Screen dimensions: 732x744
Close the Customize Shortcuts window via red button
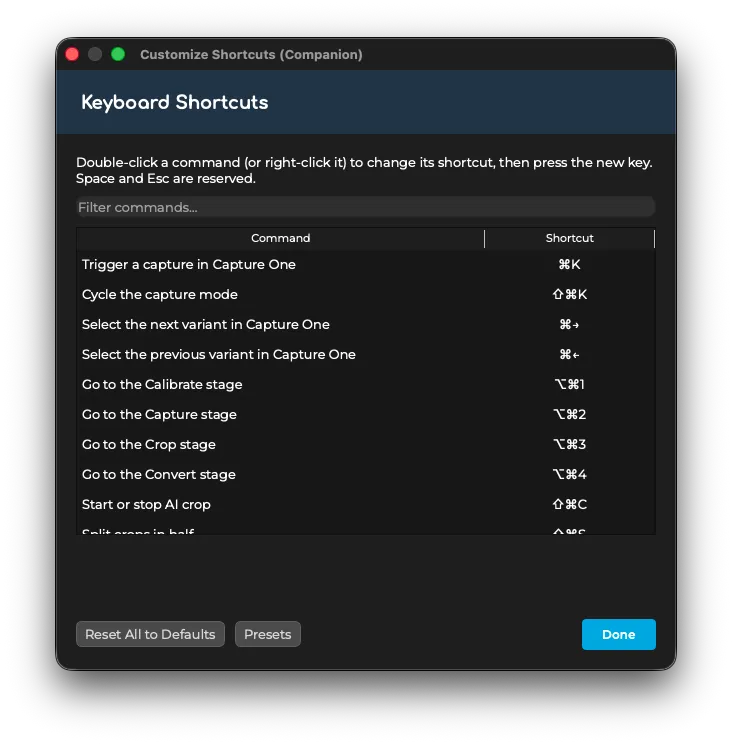tap(72, 55)
